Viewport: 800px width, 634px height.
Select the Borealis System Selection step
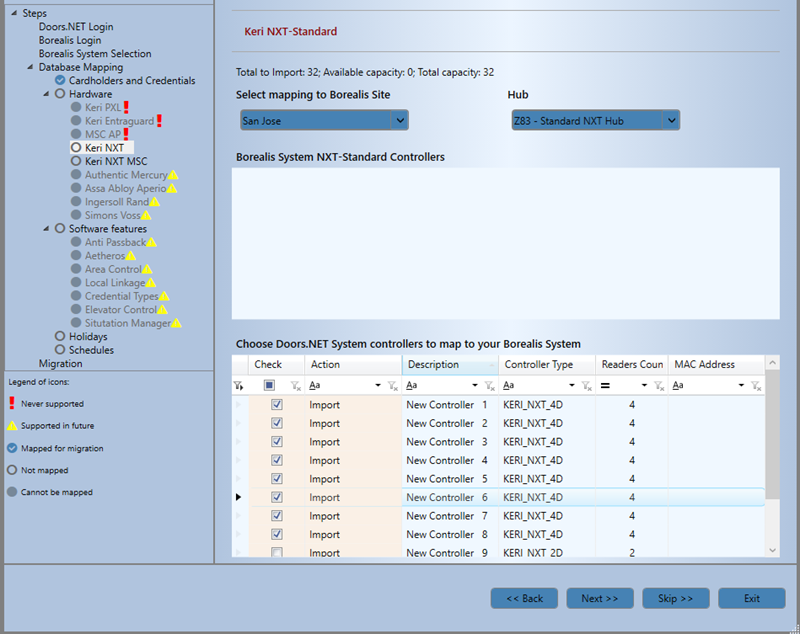coord(95,54)
